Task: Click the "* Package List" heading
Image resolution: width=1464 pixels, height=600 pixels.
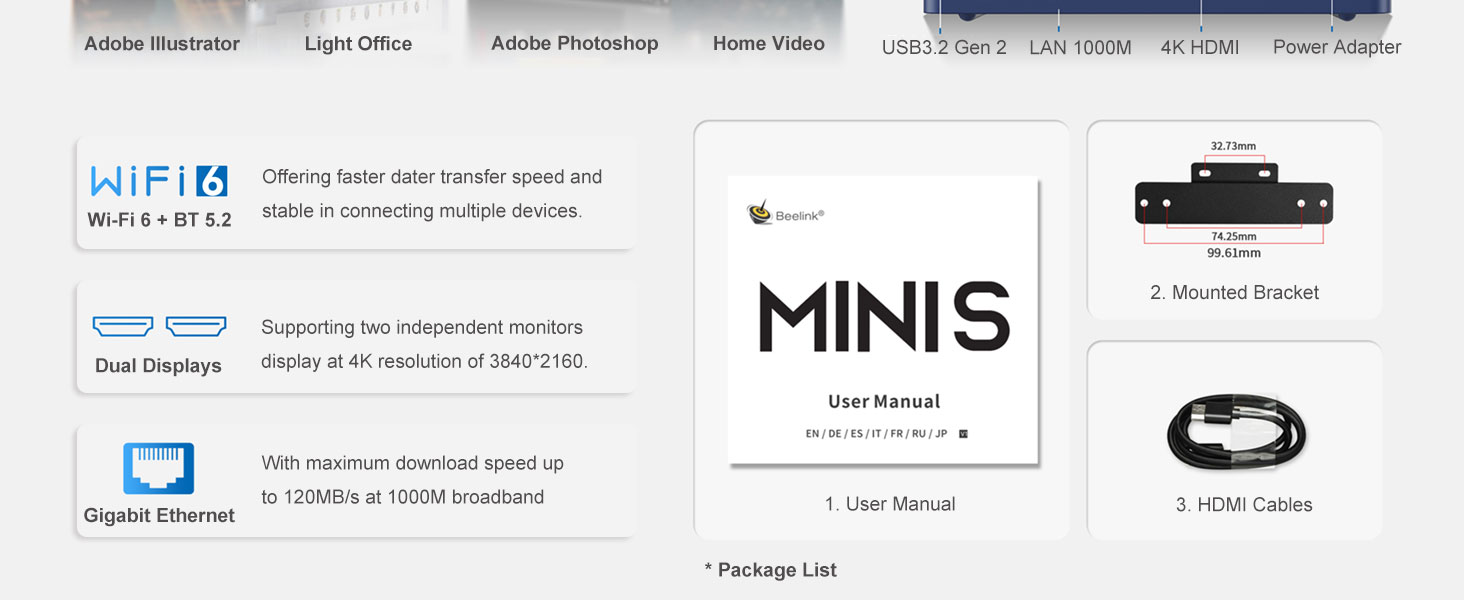Action: pyautogui.click(x=770, y=570)
